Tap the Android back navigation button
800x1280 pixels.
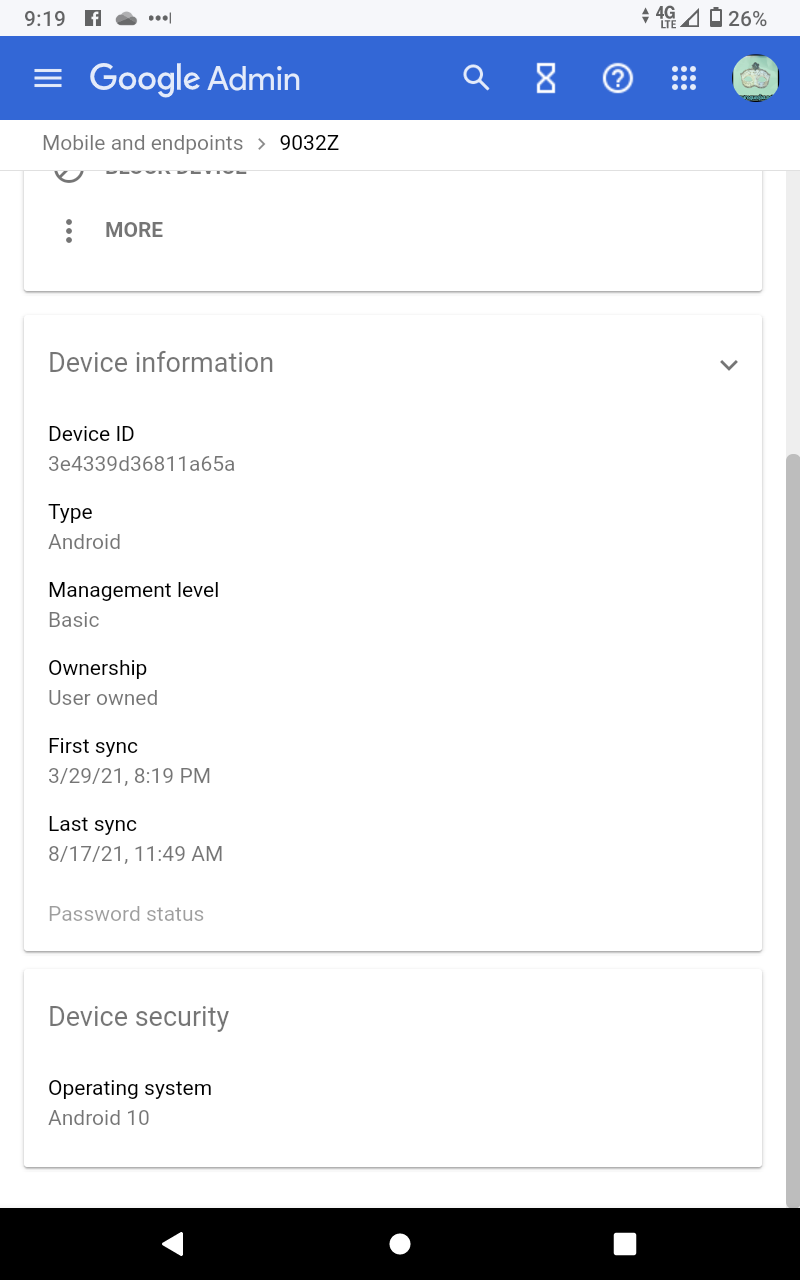click(x=173, y=1243)
